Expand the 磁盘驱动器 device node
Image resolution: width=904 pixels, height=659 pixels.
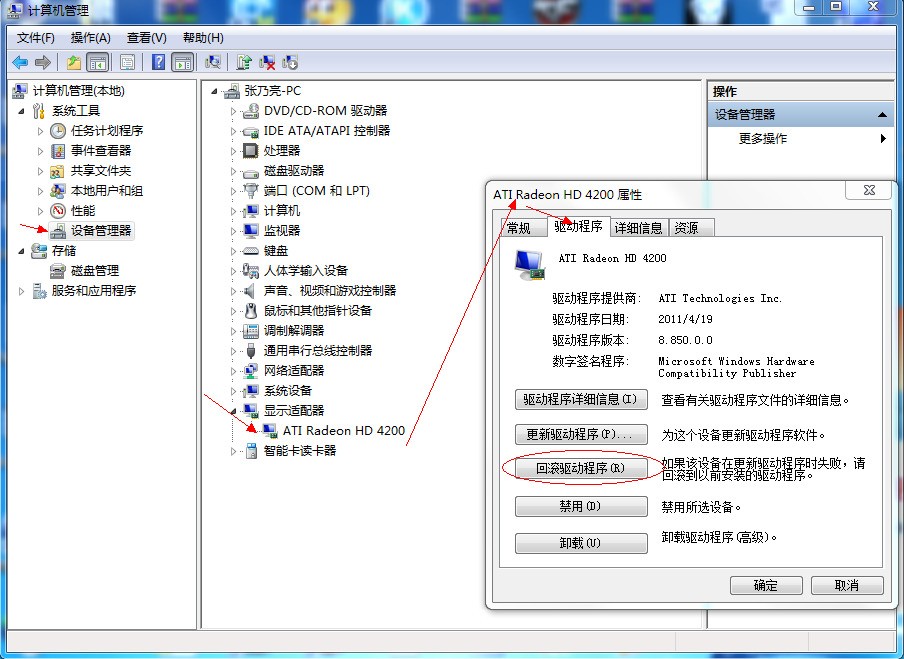pos(233,171)
